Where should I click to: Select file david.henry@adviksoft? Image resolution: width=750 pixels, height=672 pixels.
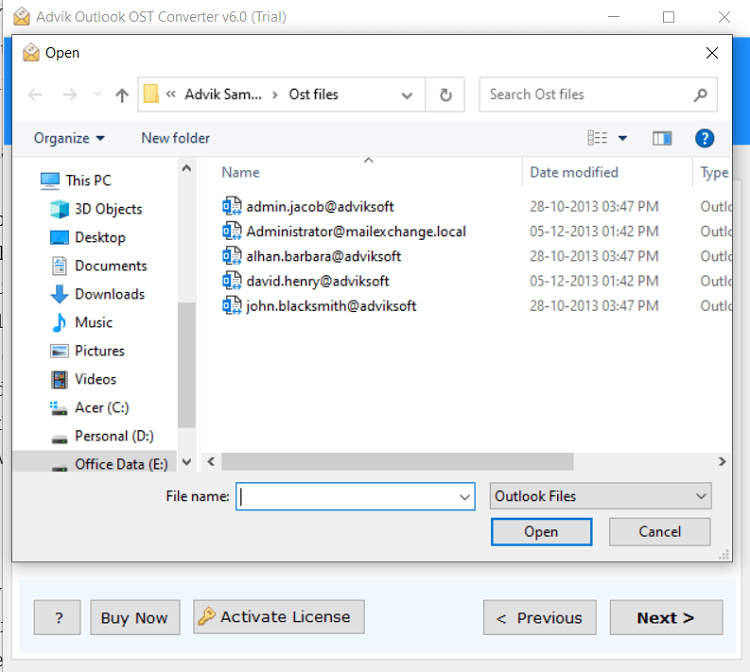pyautogui.click(x=318, y=281)
